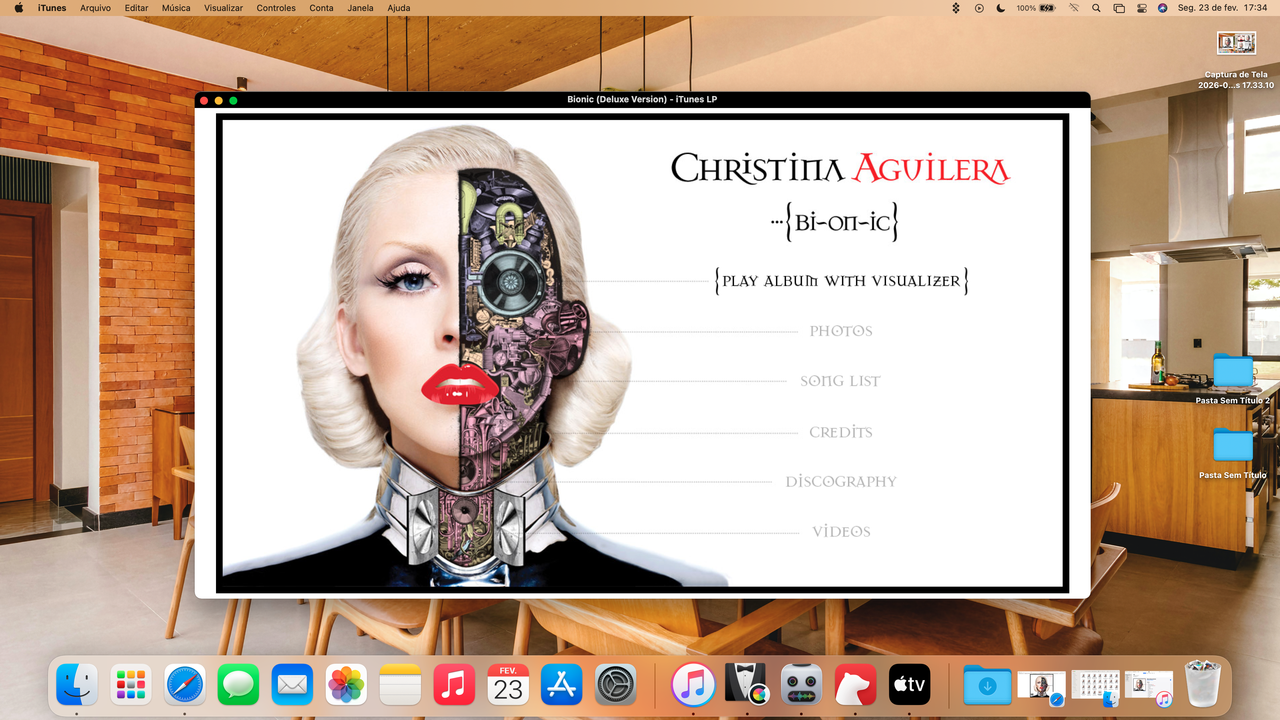Open Calendar from the dock

click(508, 685)
